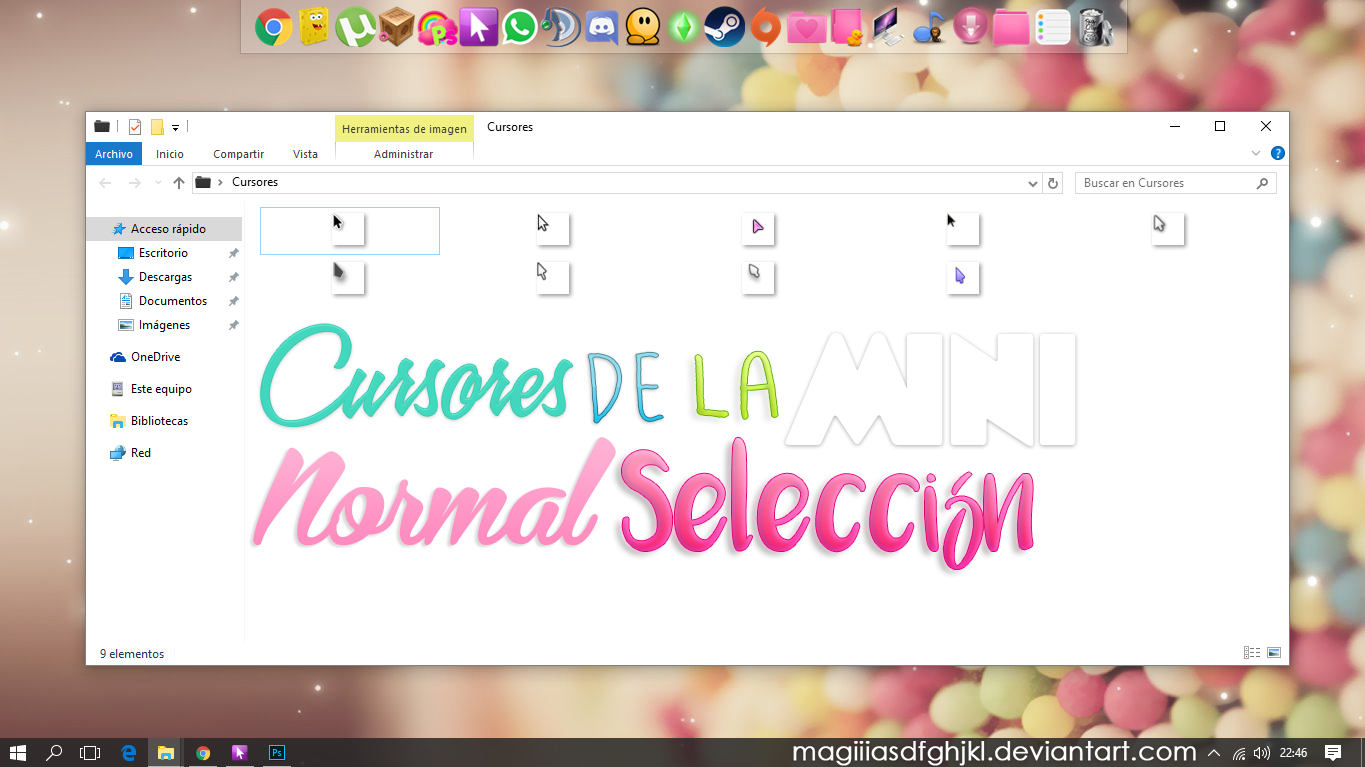Open the Administrar image tools tab
The width and height of the screenshot is (1365, 767).
click(404, 154)
